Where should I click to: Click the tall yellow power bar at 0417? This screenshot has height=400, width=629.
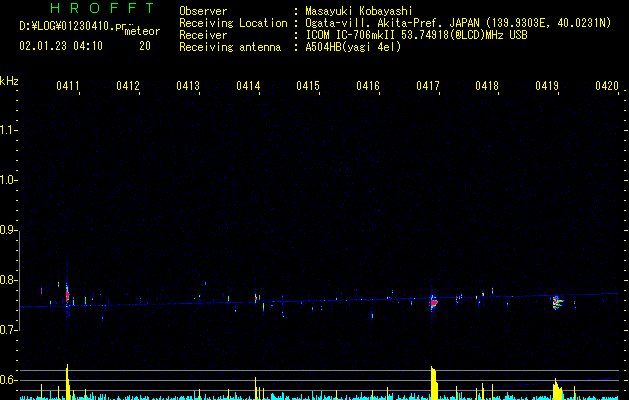(x=434, y=383)
